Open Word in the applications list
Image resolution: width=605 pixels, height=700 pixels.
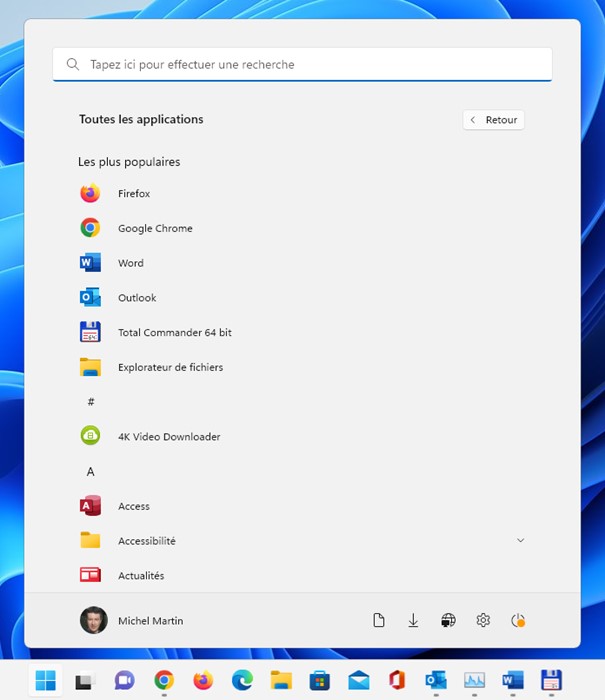[x=130, y=263]
